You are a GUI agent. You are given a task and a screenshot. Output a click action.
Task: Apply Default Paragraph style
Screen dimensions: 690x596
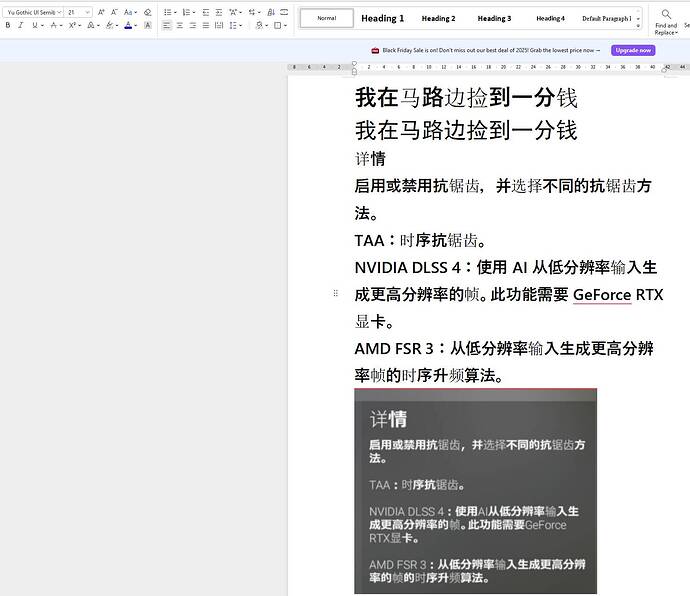pyautogui.click(x=606, y=18)
